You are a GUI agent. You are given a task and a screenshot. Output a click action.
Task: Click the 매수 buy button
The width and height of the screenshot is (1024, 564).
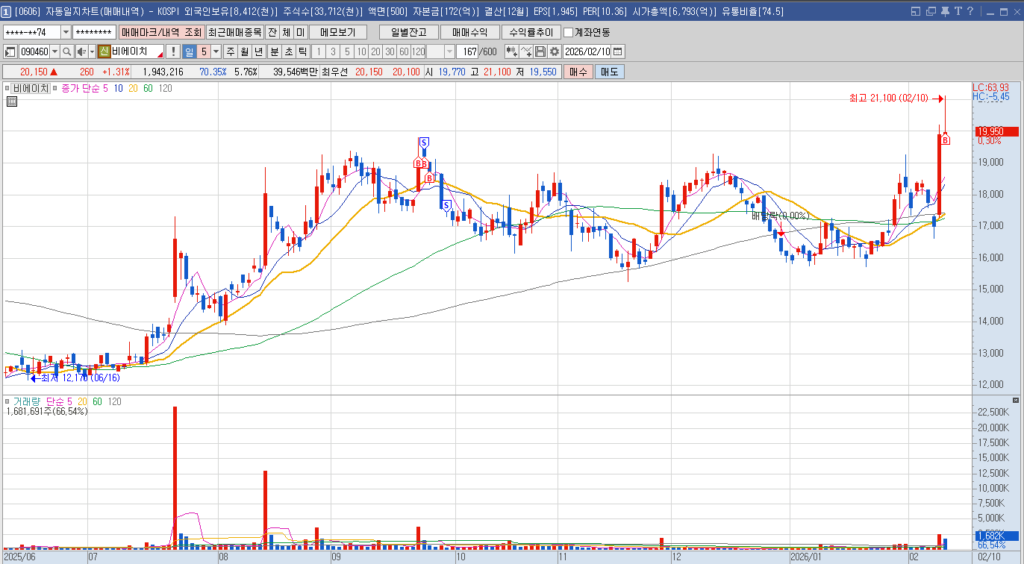[x=578, y=72]
